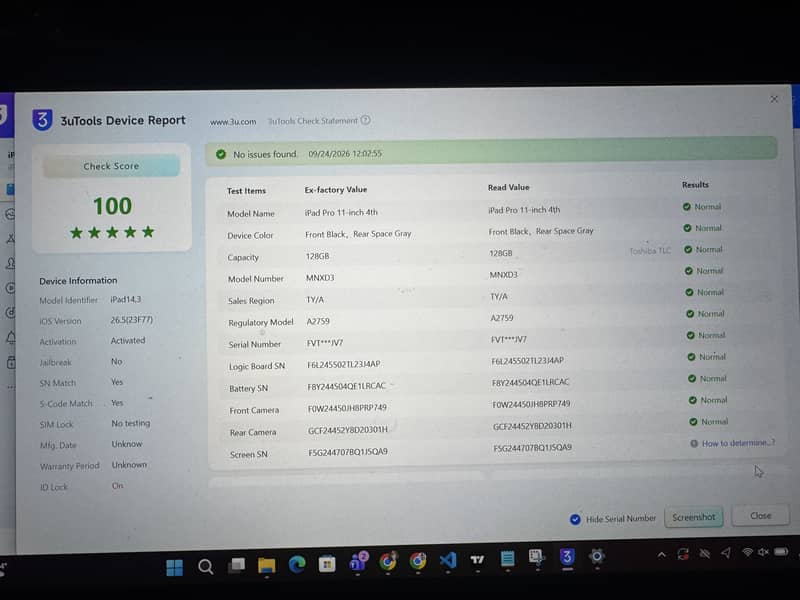Open Windows taskbar search
Image resolution: width=800 pixels, height=600 pixels.
[206, 566]
